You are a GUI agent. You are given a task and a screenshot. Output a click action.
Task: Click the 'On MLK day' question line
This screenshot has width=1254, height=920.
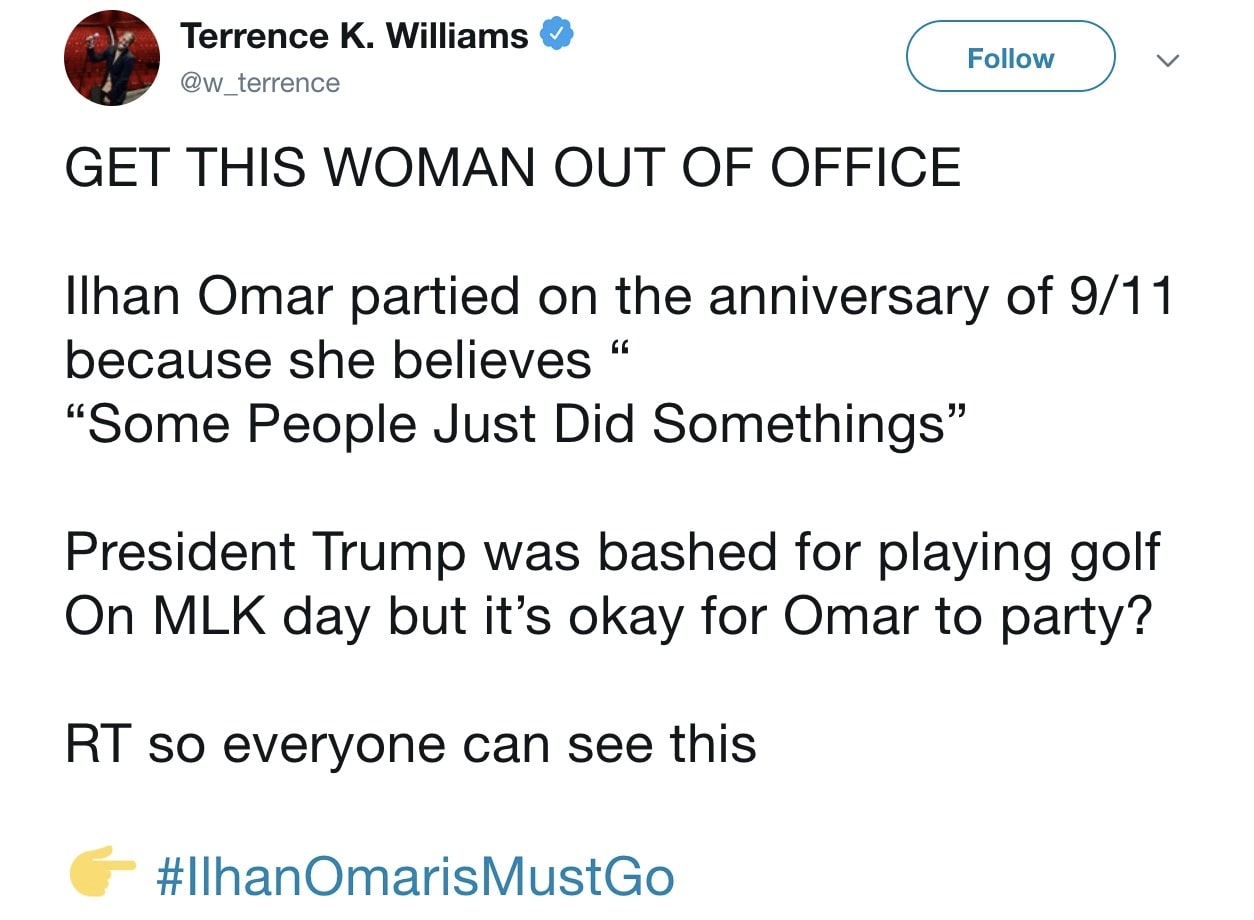click(x=608, y=617)
